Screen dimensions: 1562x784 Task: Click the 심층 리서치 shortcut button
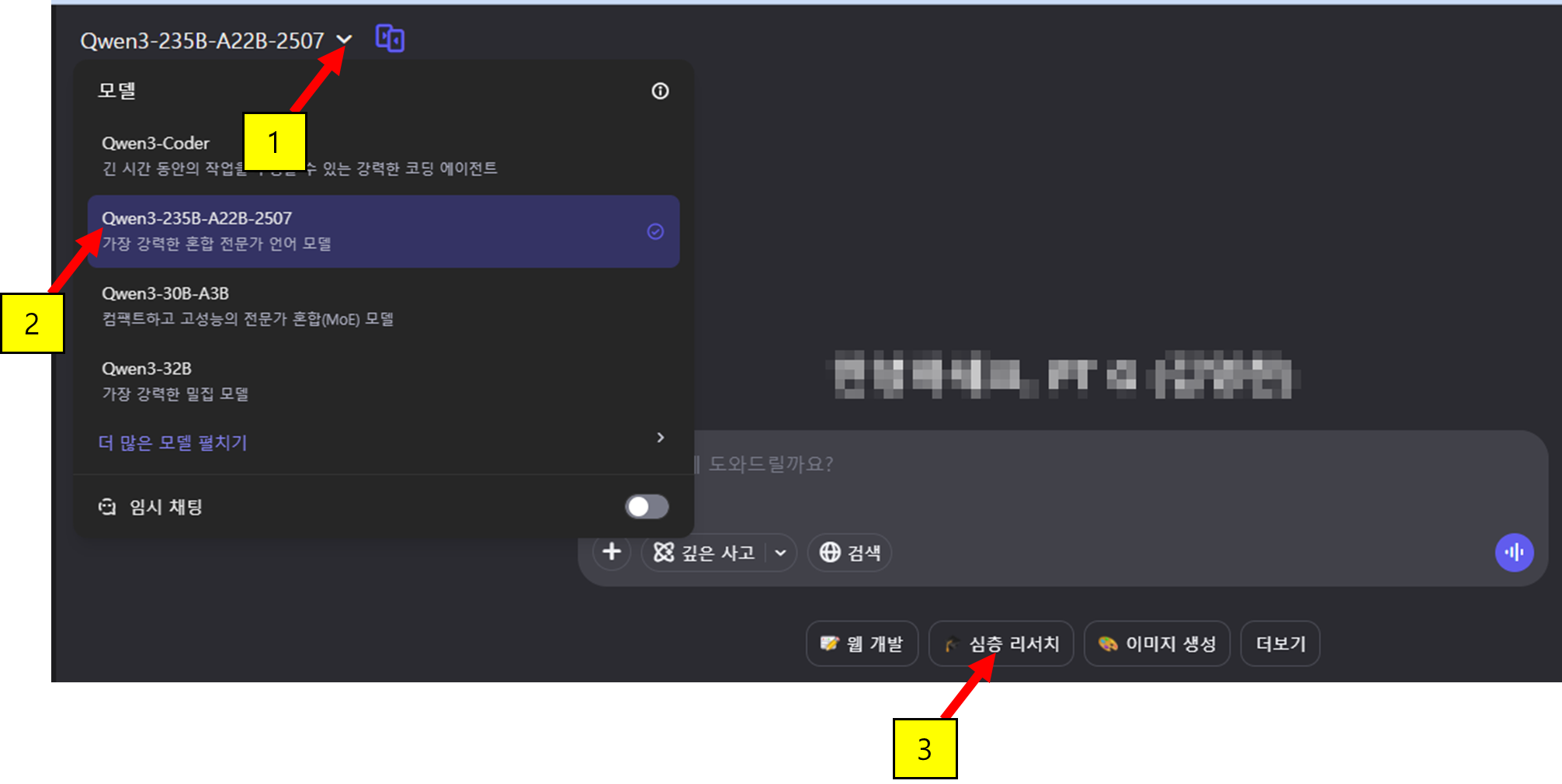(x=1001, y=644)
